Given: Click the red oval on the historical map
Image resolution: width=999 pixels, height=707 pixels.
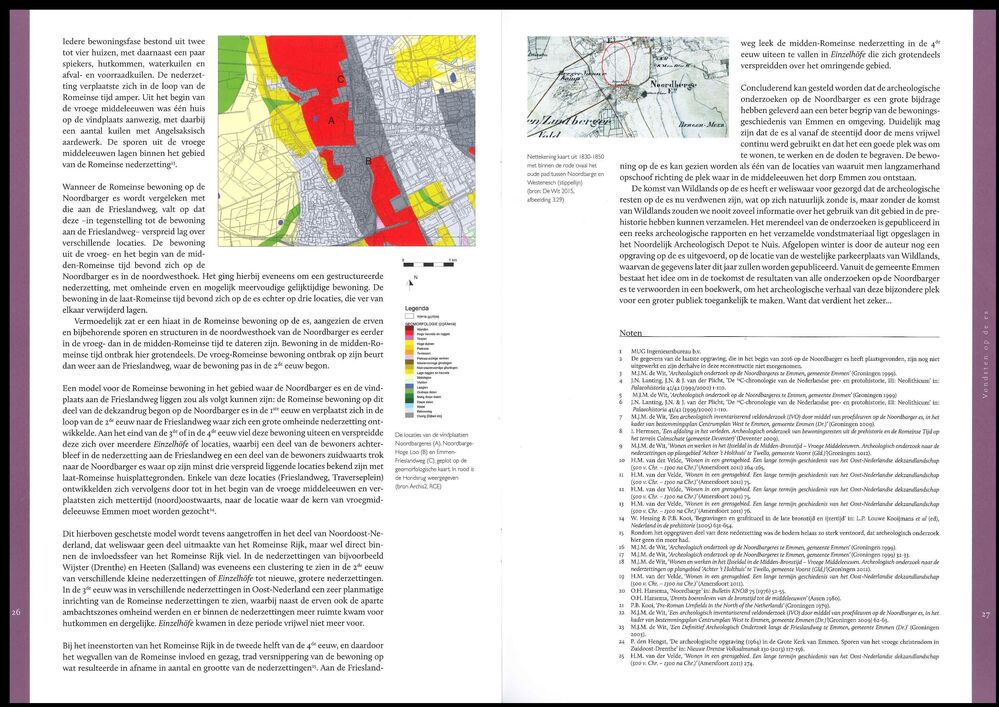Looking at the screenshot, I should coord(616,62).
